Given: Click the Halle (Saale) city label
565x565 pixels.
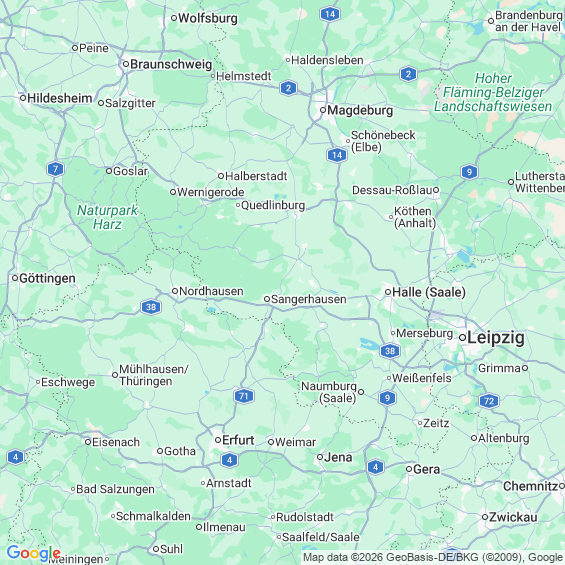Looking at the screenshot, I should click(x=429, y=292).
